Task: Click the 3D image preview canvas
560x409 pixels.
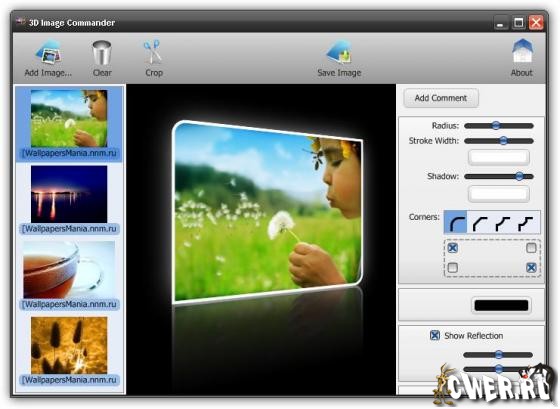Action: [x=261, y=239]
